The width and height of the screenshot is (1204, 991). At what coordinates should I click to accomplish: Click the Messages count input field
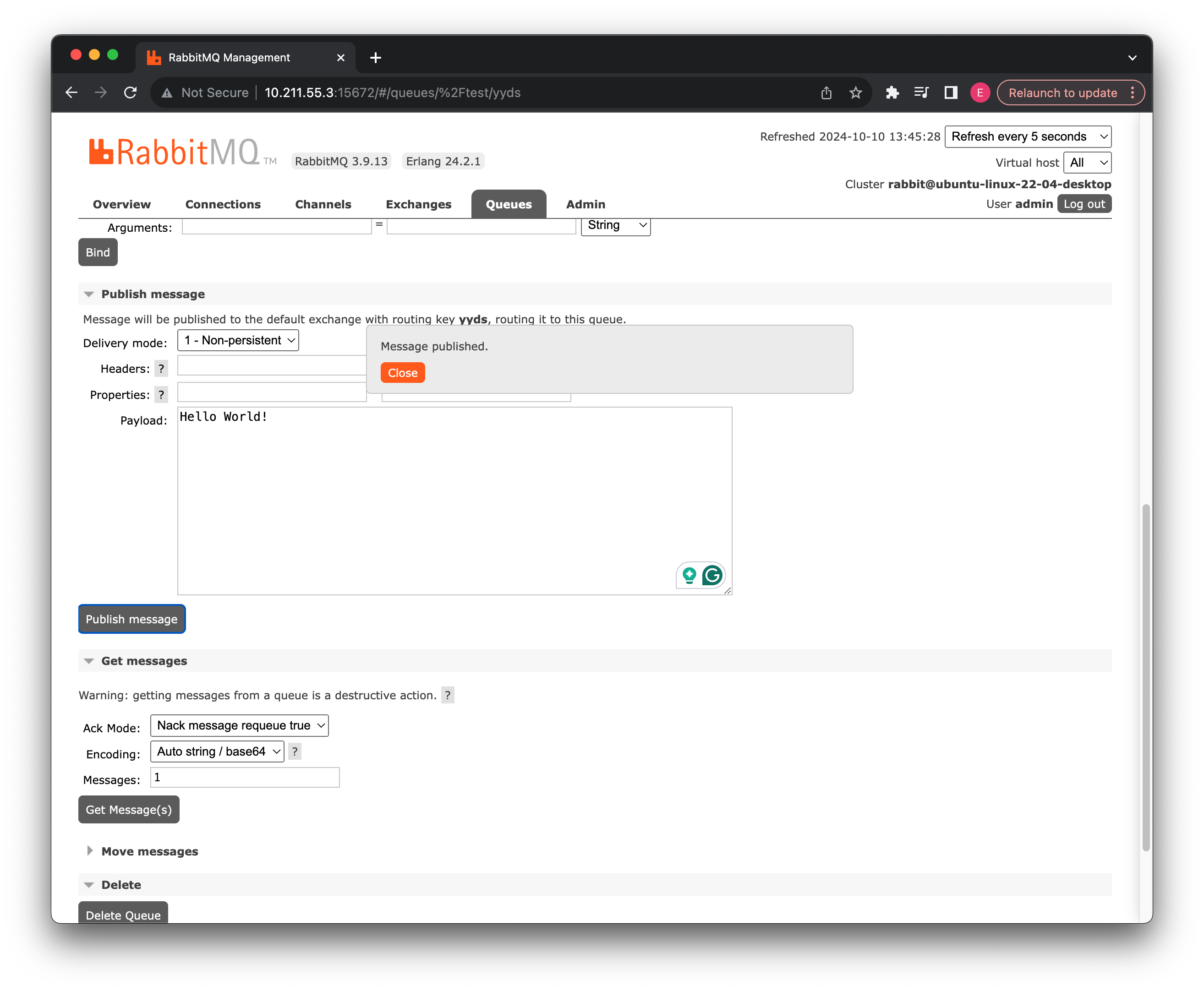tap(245, 778)
